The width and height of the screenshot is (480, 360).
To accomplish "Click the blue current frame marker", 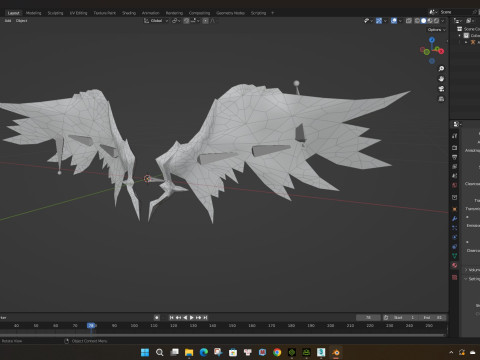I will click(x=91, y=326).
